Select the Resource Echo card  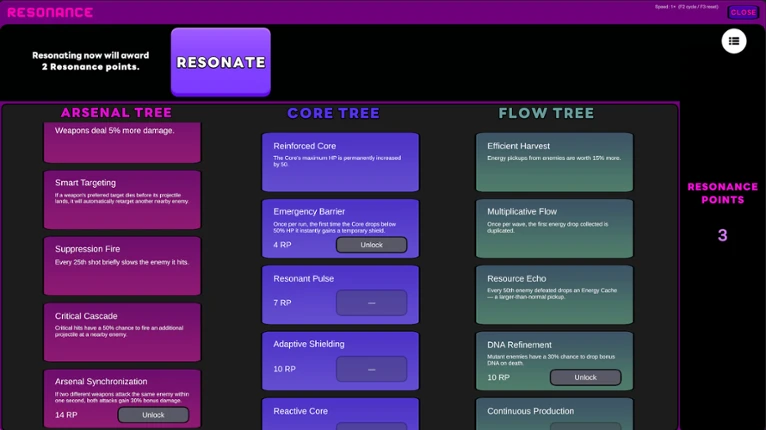pyautogui.click(x=554, y=295)
